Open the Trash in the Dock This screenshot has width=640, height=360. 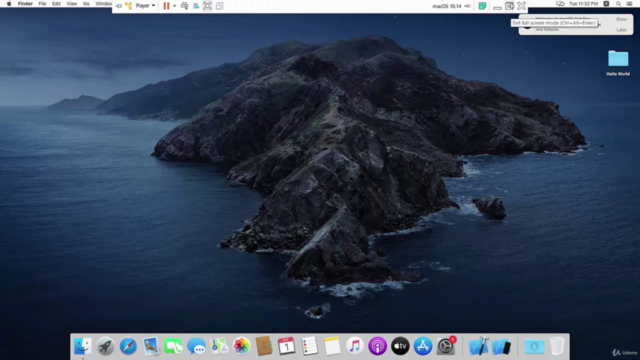click(557, 346)
